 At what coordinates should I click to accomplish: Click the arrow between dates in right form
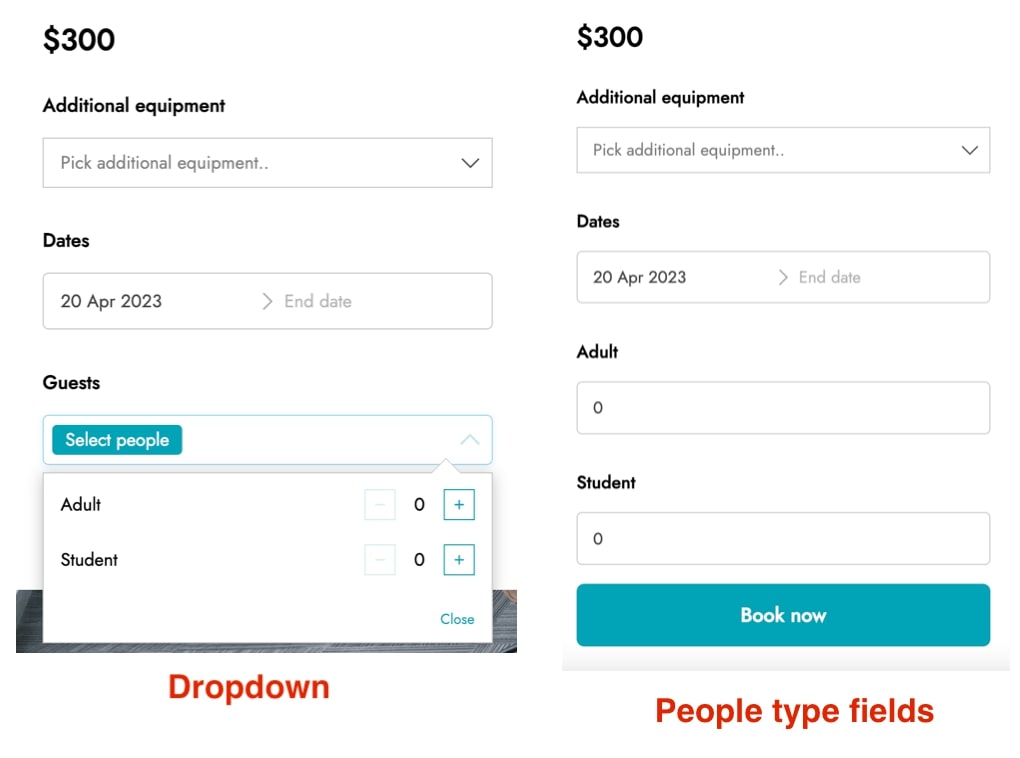pos(783,277)
